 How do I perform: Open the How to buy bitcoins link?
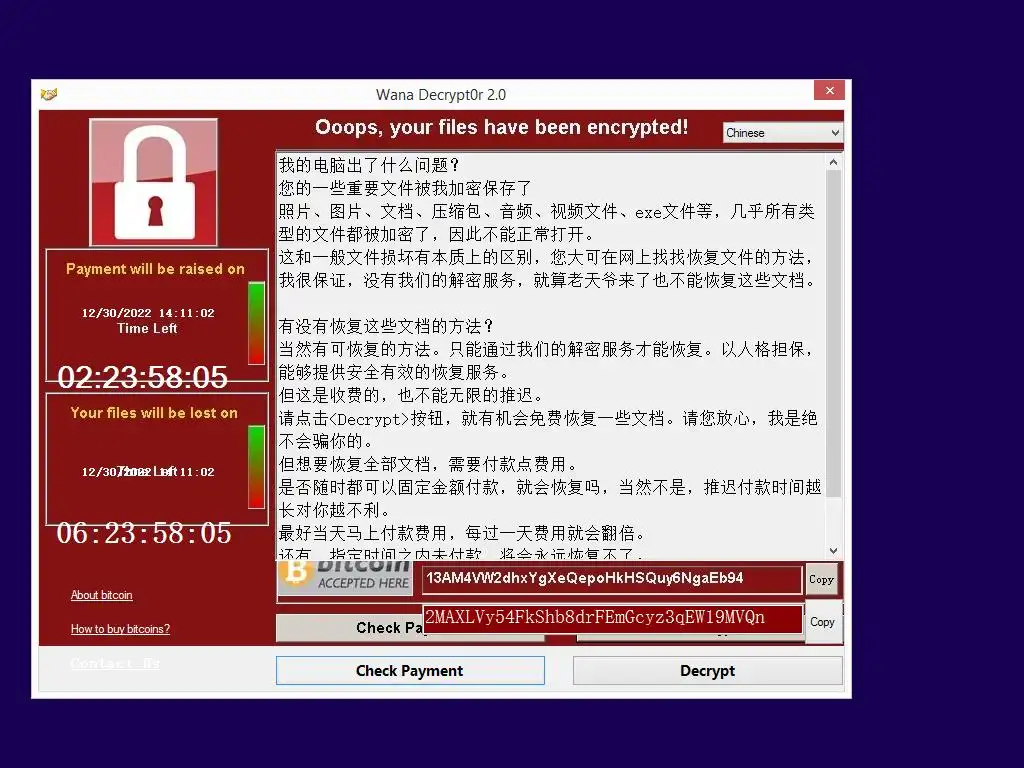pos(120,629)
